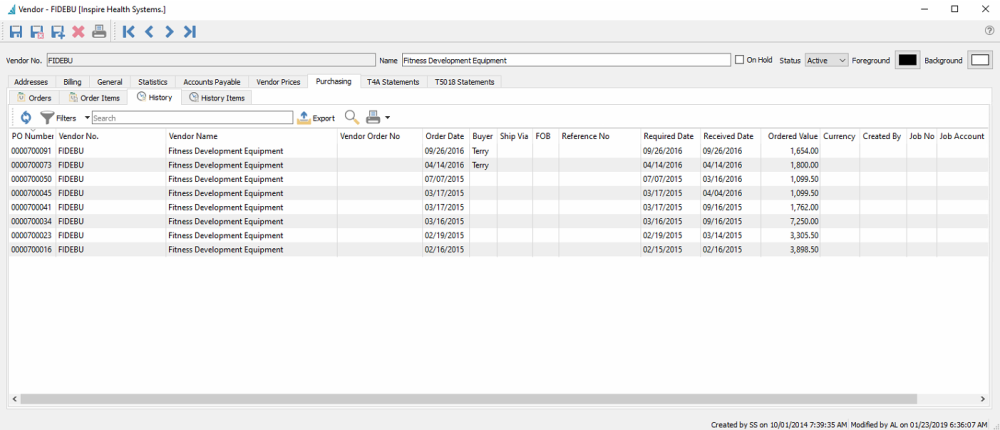Export the history list
Image resolution: width=1000 pixels, height=430 pixels.
pyautogui.click(x=316, y=117)
